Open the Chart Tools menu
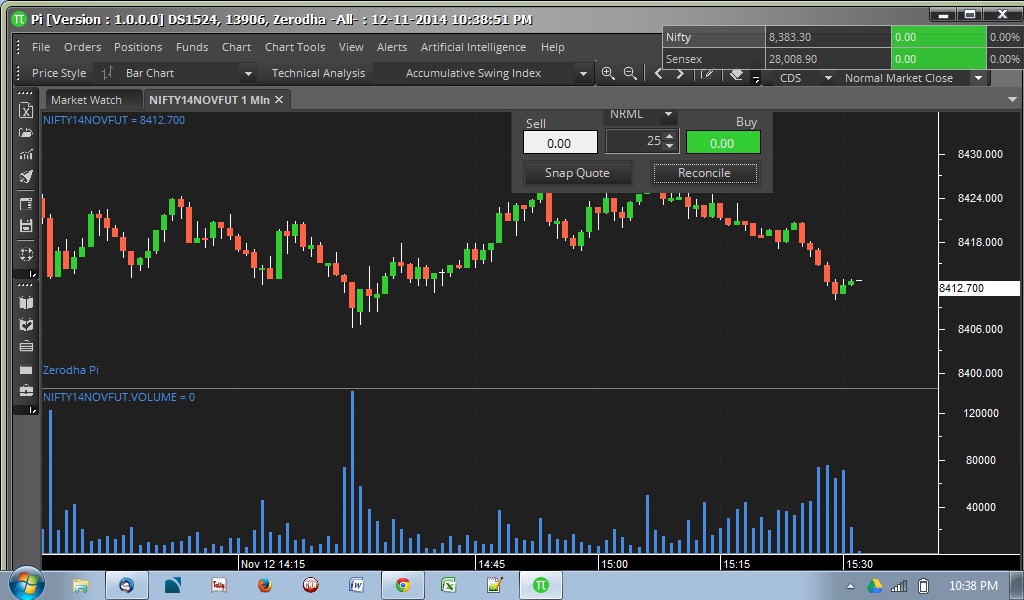The width and height of the screenshot is (1024, 600). click(295, 47)
